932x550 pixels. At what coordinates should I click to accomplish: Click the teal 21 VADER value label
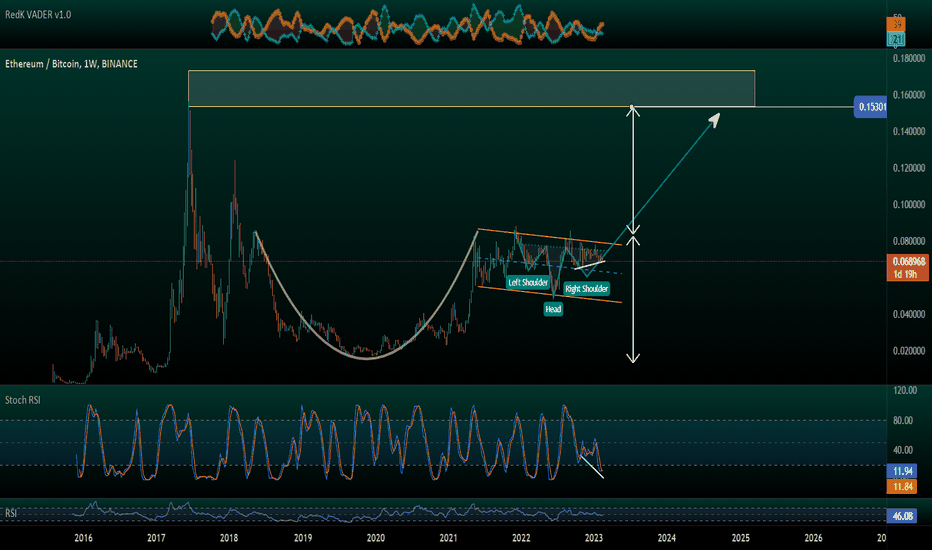coord(896,39)
